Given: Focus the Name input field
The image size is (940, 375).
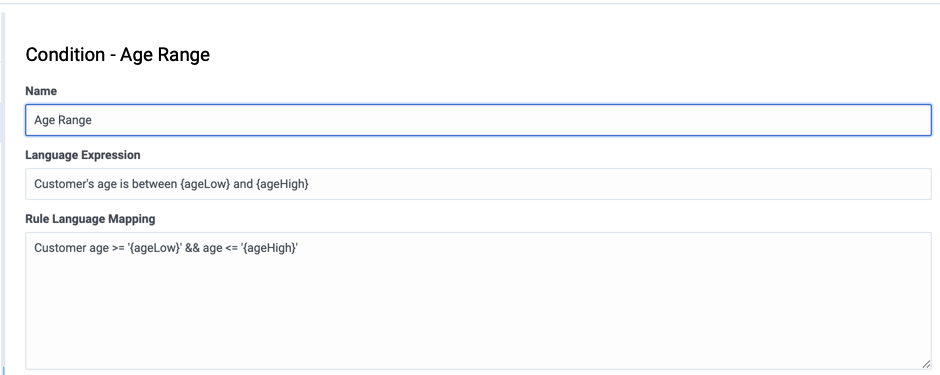Looking at the screenshot, I should point(478,120).
